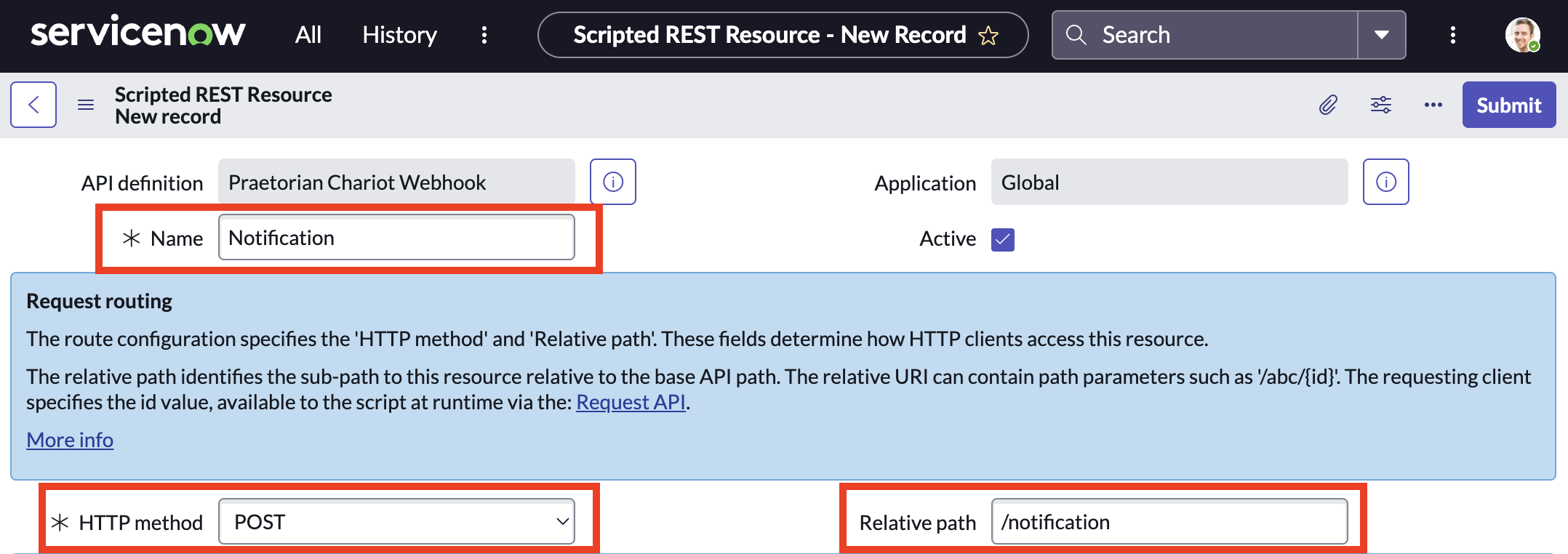Open the History menu
Image resolution: width=1568 pixels, height=554 pixels.
(399, 35)
